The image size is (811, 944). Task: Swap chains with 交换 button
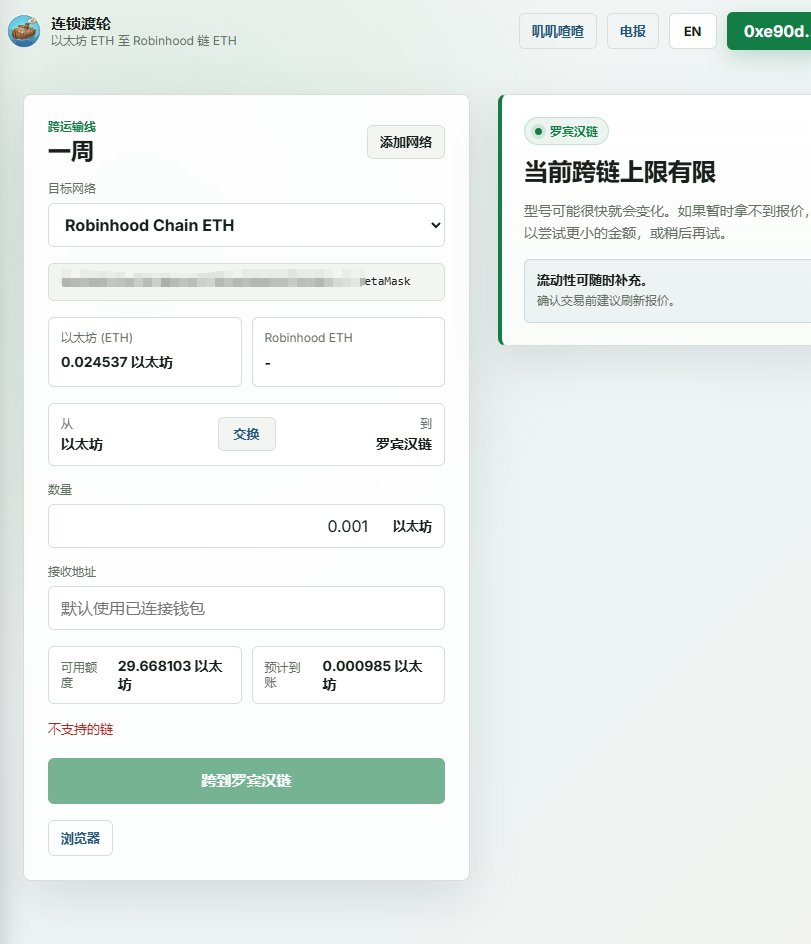pyautogui.click(x=246, y=434)
